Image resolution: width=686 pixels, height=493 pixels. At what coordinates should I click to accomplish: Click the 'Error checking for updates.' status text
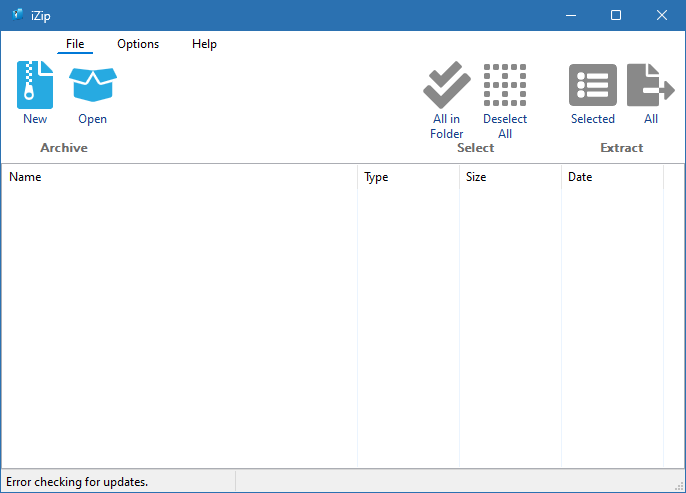pyautogui.click(x=77, y=482)
